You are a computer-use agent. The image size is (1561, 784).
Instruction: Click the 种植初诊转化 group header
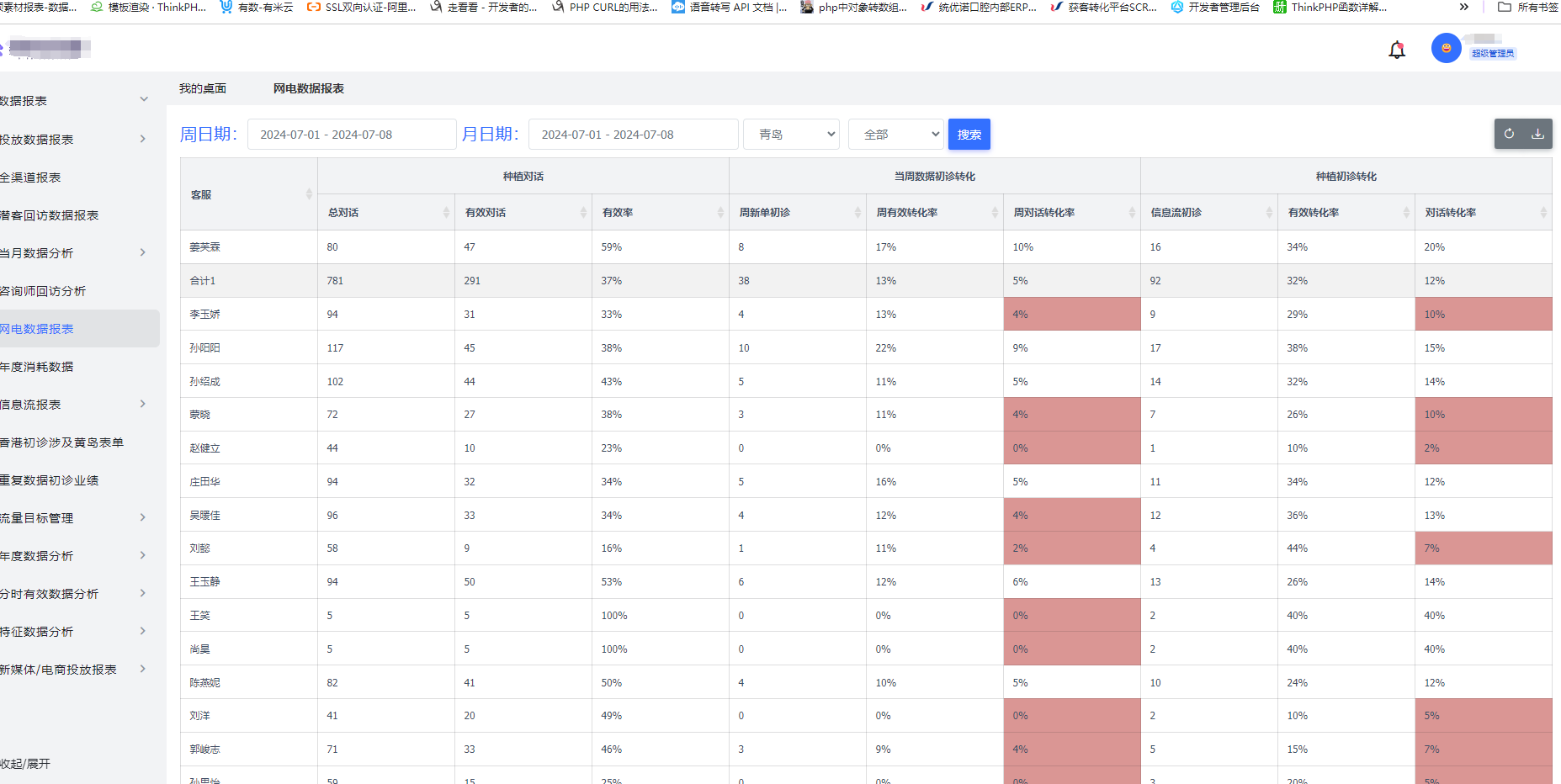[x=1346, y=177]
